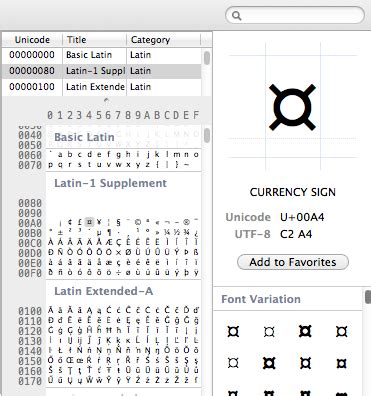Click the Add to Favorites button
Viewport: 371px width, 396px height.
293,262
